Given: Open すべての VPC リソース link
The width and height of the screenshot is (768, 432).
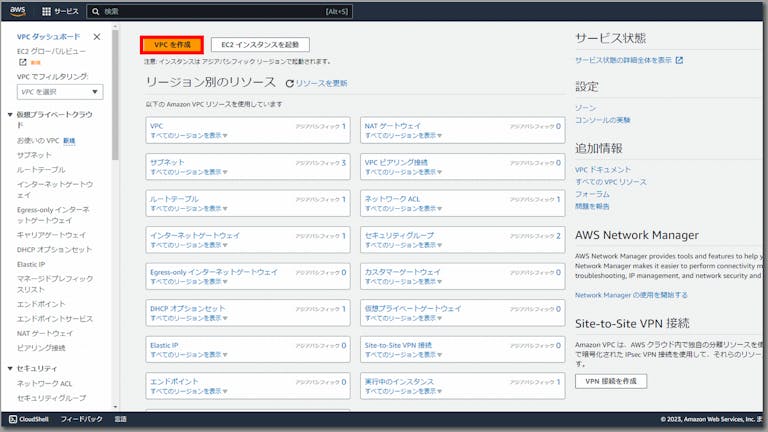Looking at the screenshot, I should click(x=611, y=182).
